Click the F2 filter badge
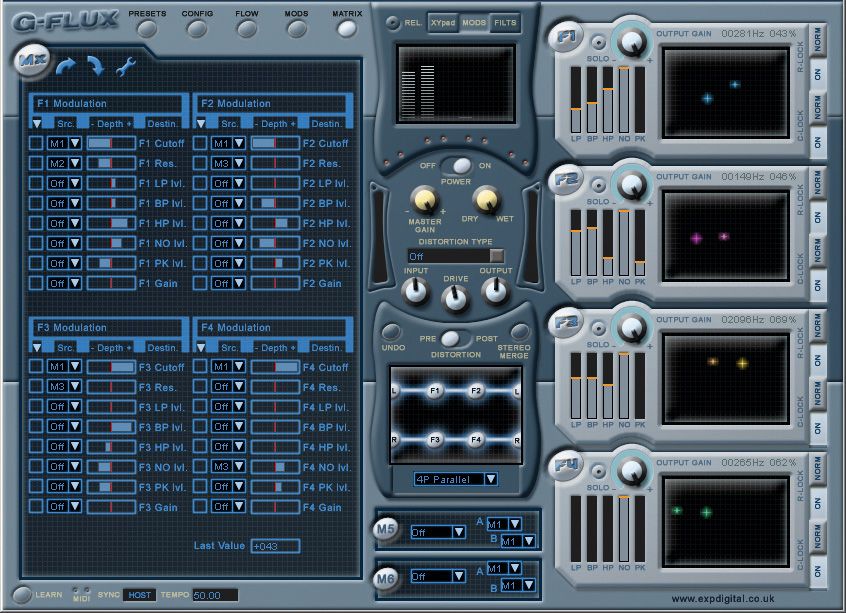Viewport: 846px width, 613px height. pyautogui.click(x=566, y=180)
